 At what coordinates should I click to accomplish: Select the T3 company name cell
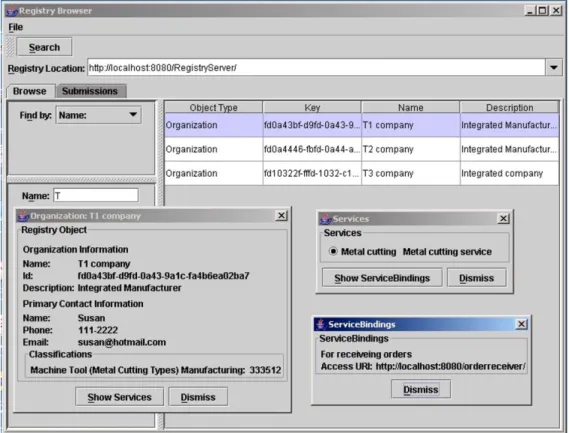tap(410, 173)
